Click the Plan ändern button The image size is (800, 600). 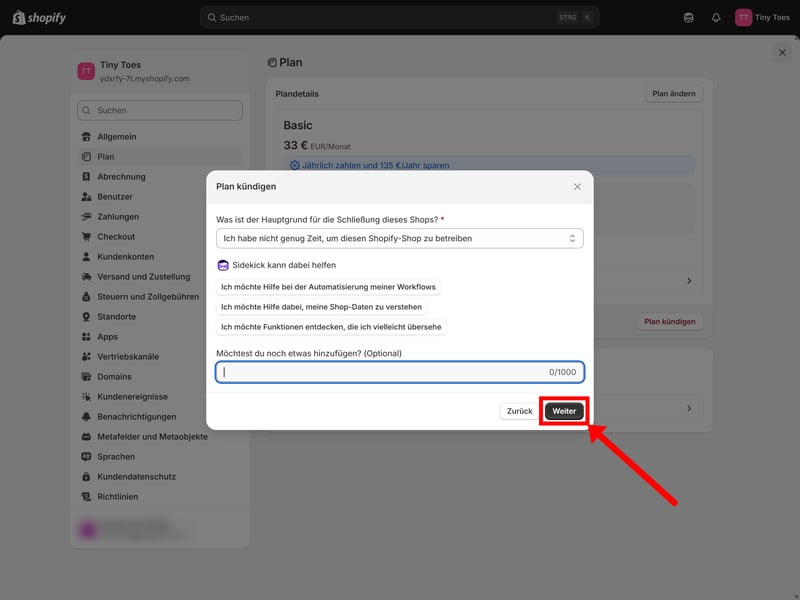click(673, 94)
